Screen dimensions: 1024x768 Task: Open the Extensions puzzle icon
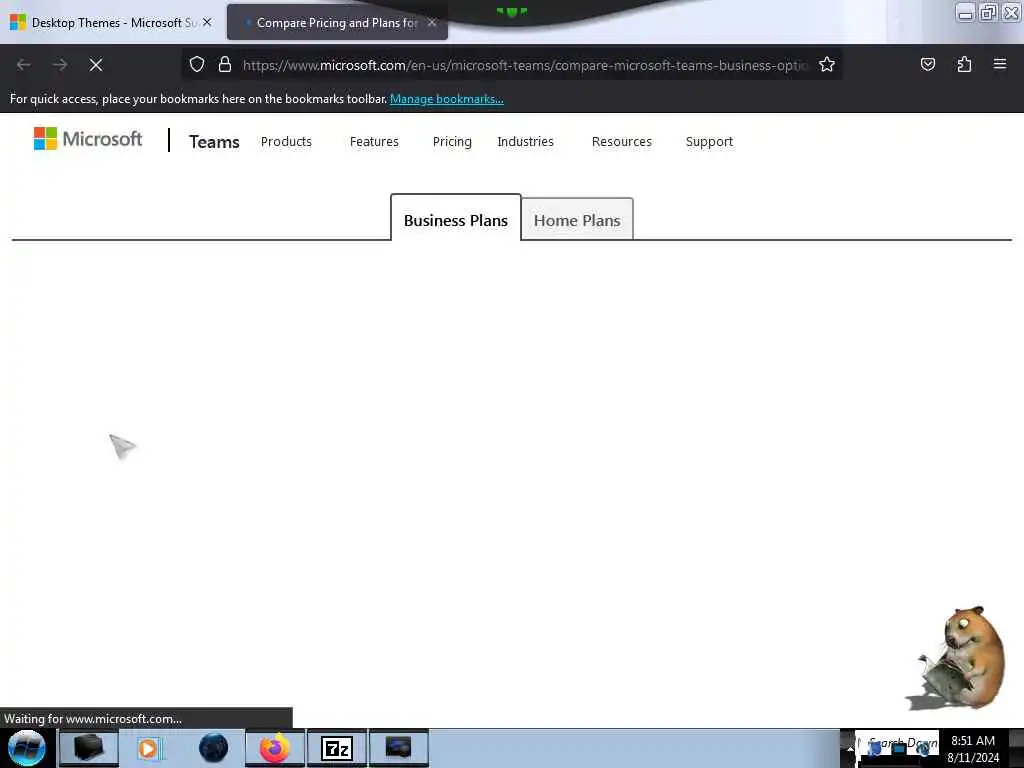pos(964,64)
